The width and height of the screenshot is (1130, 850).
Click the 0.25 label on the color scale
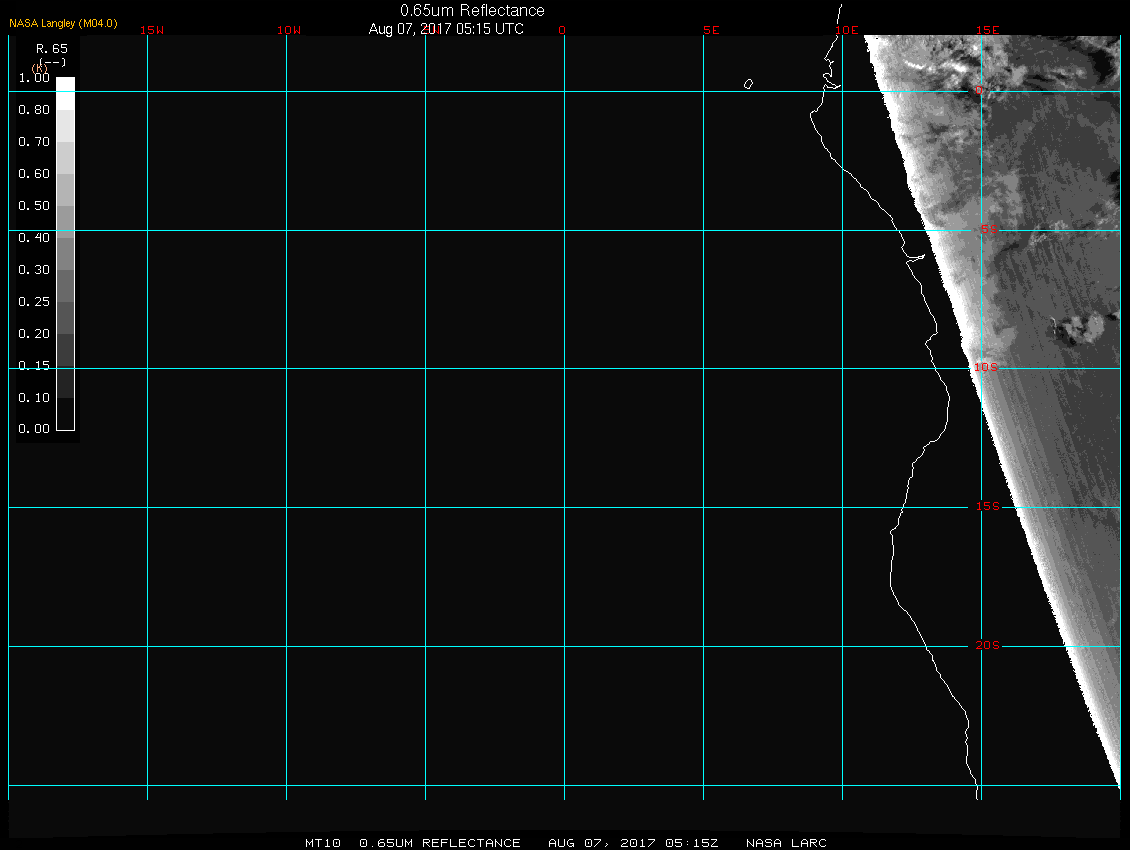coord(34,302)
